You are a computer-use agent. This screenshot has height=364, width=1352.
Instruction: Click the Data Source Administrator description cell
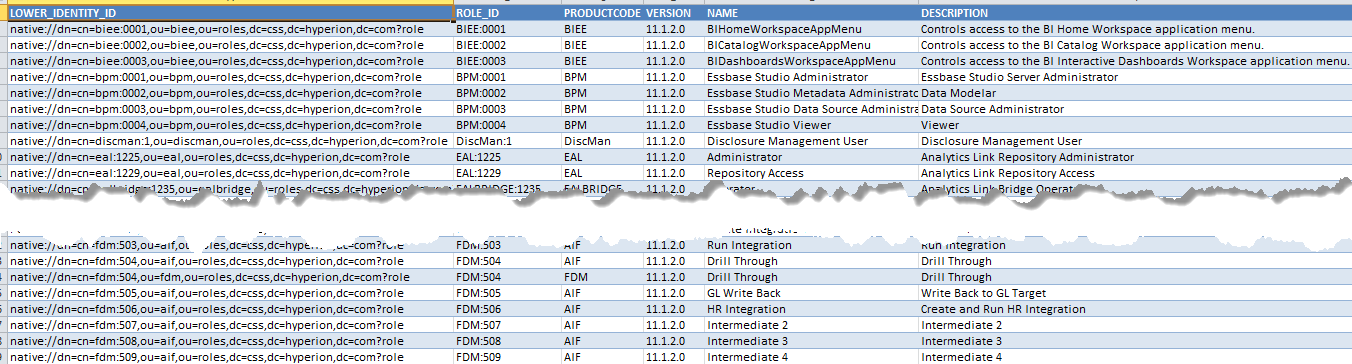click(x=1135, y=110)
